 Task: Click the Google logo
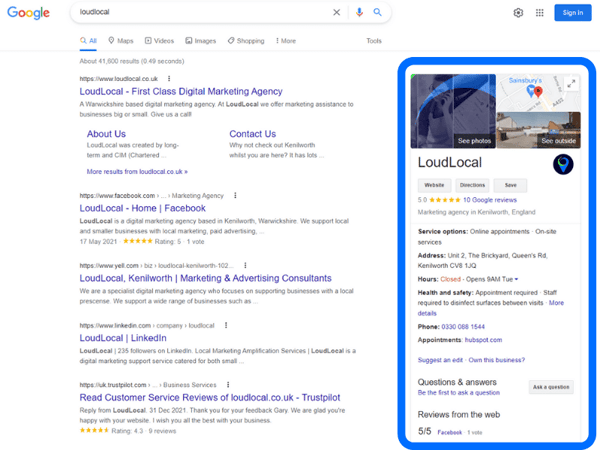coord(28,13)
